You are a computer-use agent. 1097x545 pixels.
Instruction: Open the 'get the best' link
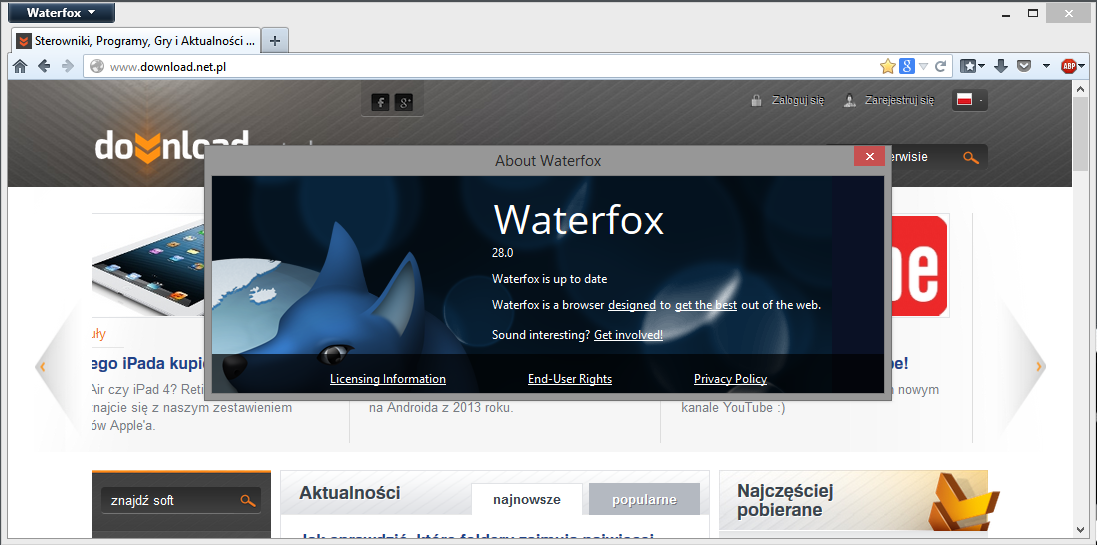[x=706, y=305]
